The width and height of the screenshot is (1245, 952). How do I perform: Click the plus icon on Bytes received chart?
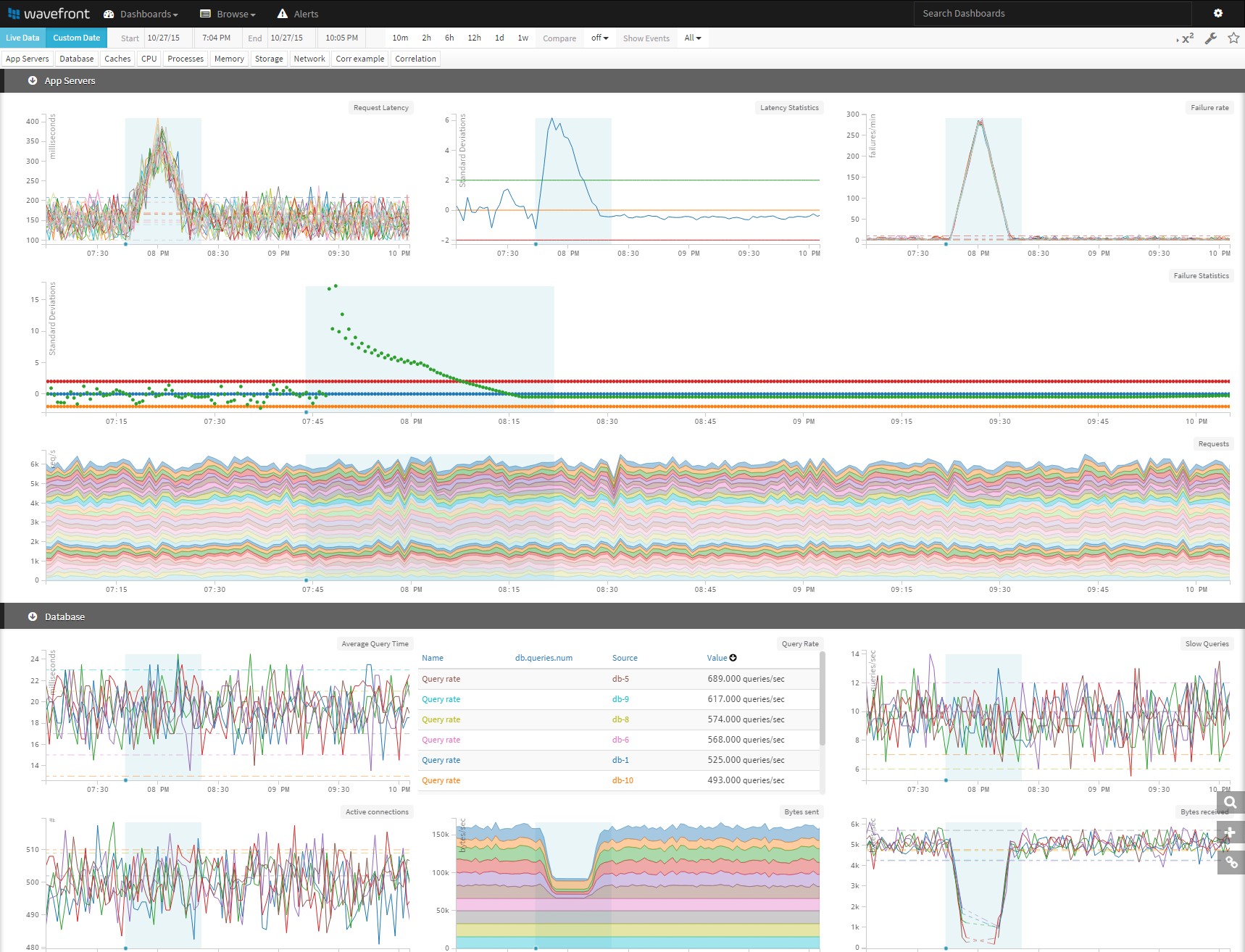coord(1231,832)
